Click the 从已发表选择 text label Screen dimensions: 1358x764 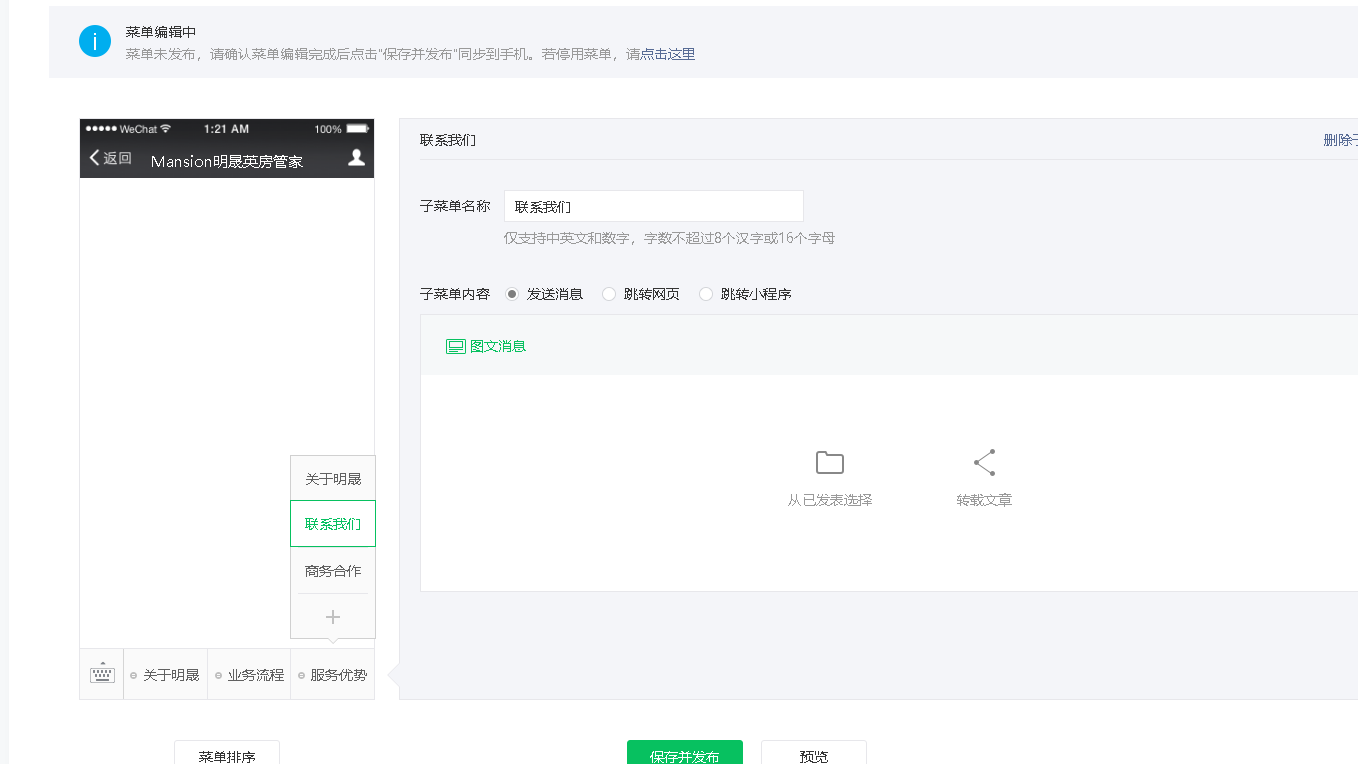pyautogui.click(x=830, y=500)
